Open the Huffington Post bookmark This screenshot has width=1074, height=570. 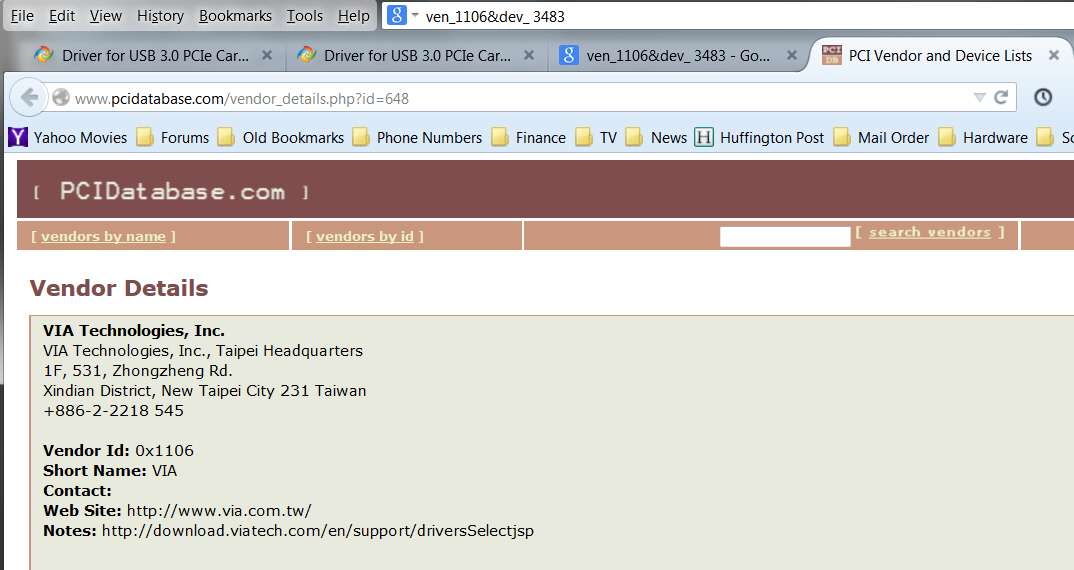pos(759,138)
